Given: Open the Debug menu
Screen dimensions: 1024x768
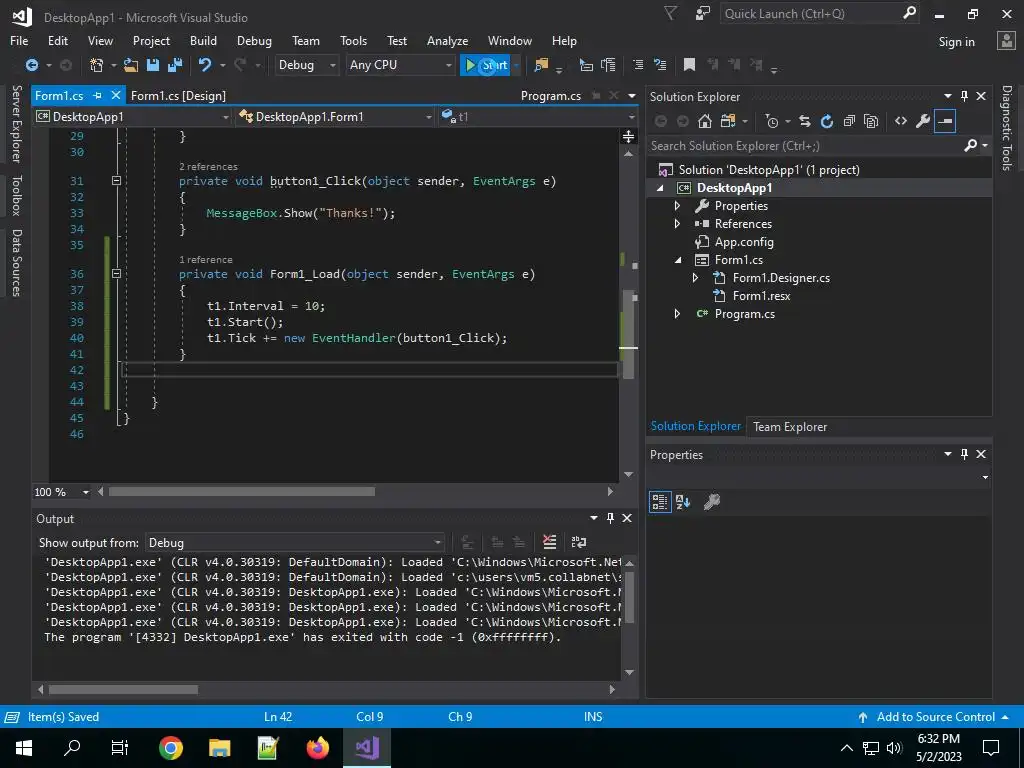Looking at the screenshot, I should click(x=254, y=40).
